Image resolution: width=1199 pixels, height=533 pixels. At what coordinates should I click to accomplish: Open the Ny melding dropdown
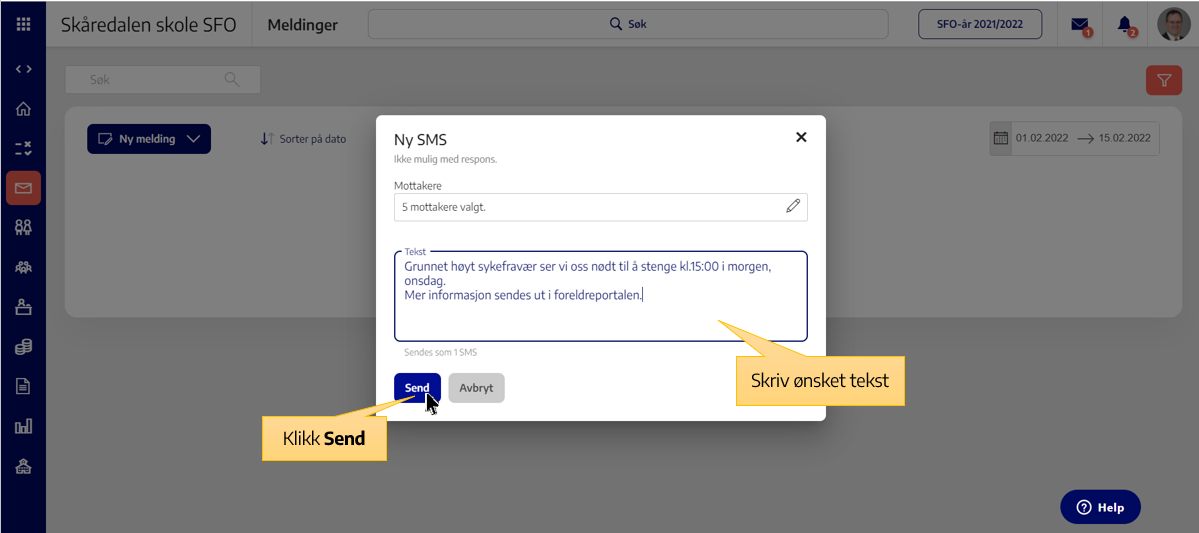pyautogui.click(x=149, y=139)
